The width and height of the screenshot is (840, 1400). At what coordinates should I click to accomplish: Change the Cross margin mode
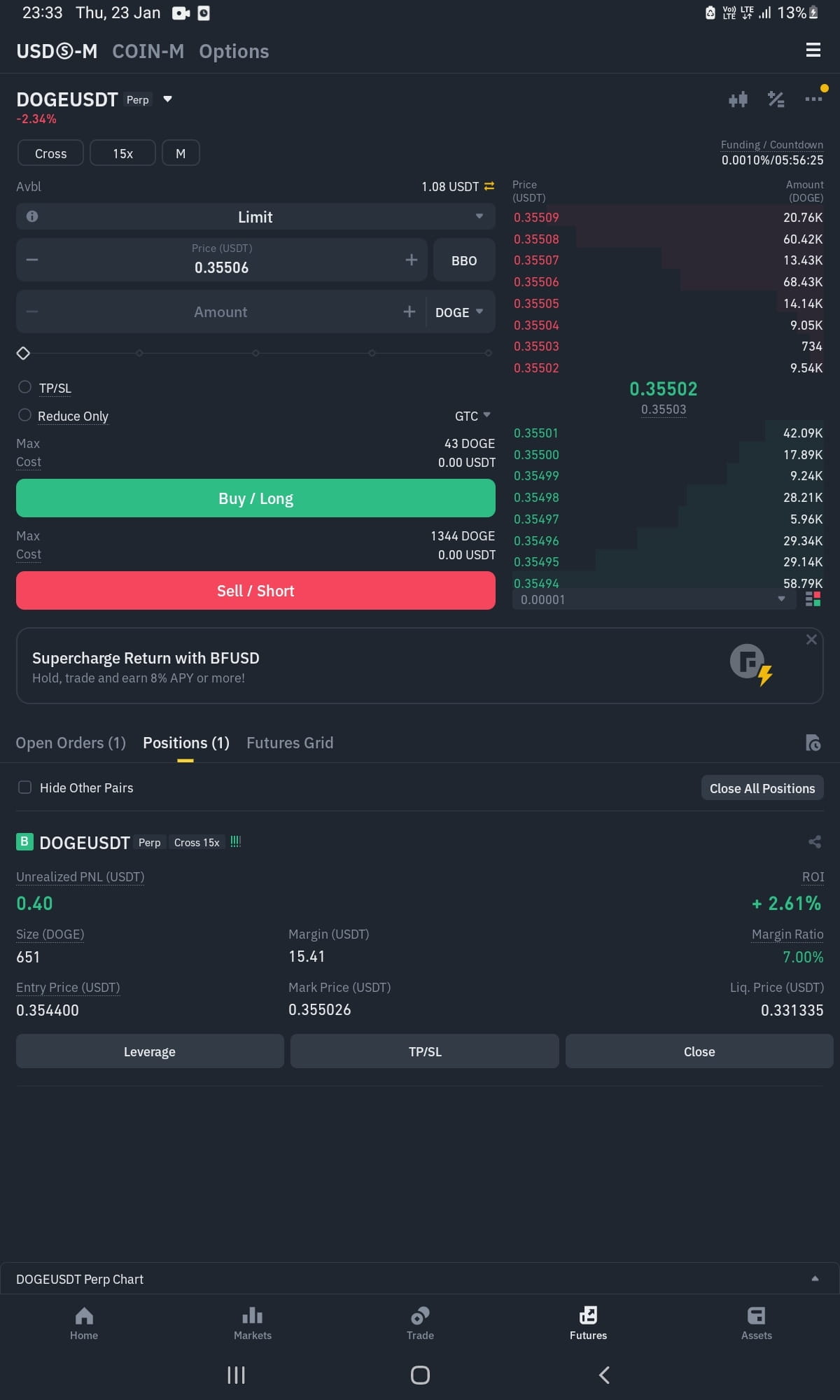50,153
